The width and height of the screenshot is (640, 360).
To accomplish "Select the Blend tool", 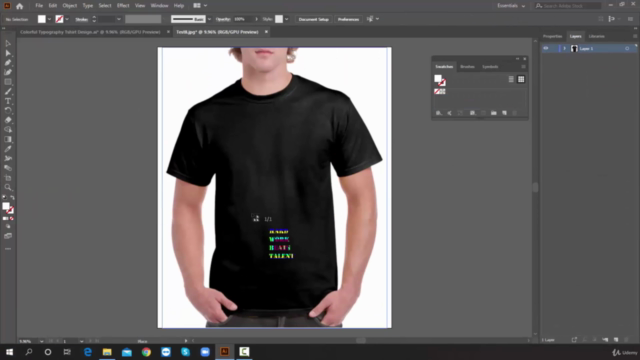I will pyautogui.click(x=8, y=168).
